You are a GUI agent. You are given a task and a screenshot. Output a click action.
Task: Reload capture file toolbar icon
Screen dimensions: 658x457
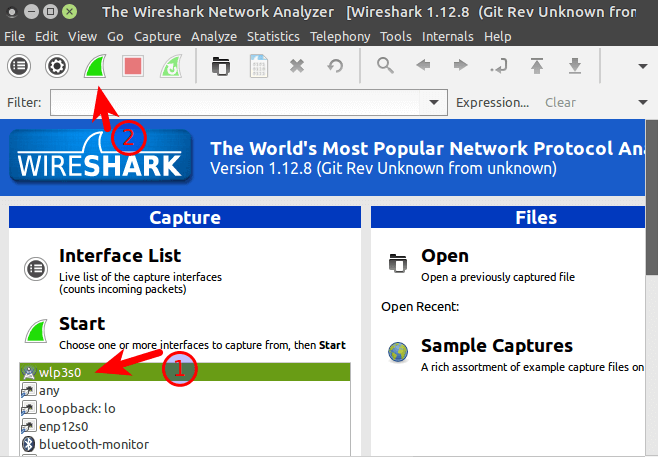tap(335, 67)
